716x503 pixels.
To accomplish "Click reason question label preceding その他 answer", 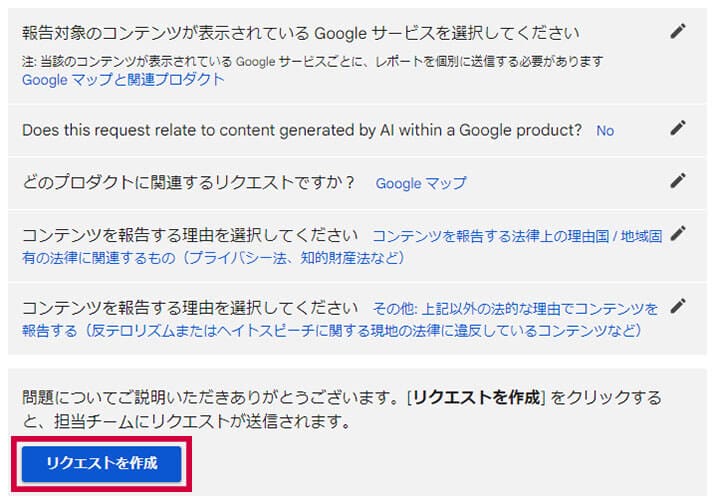I will (x=190, y=307).
